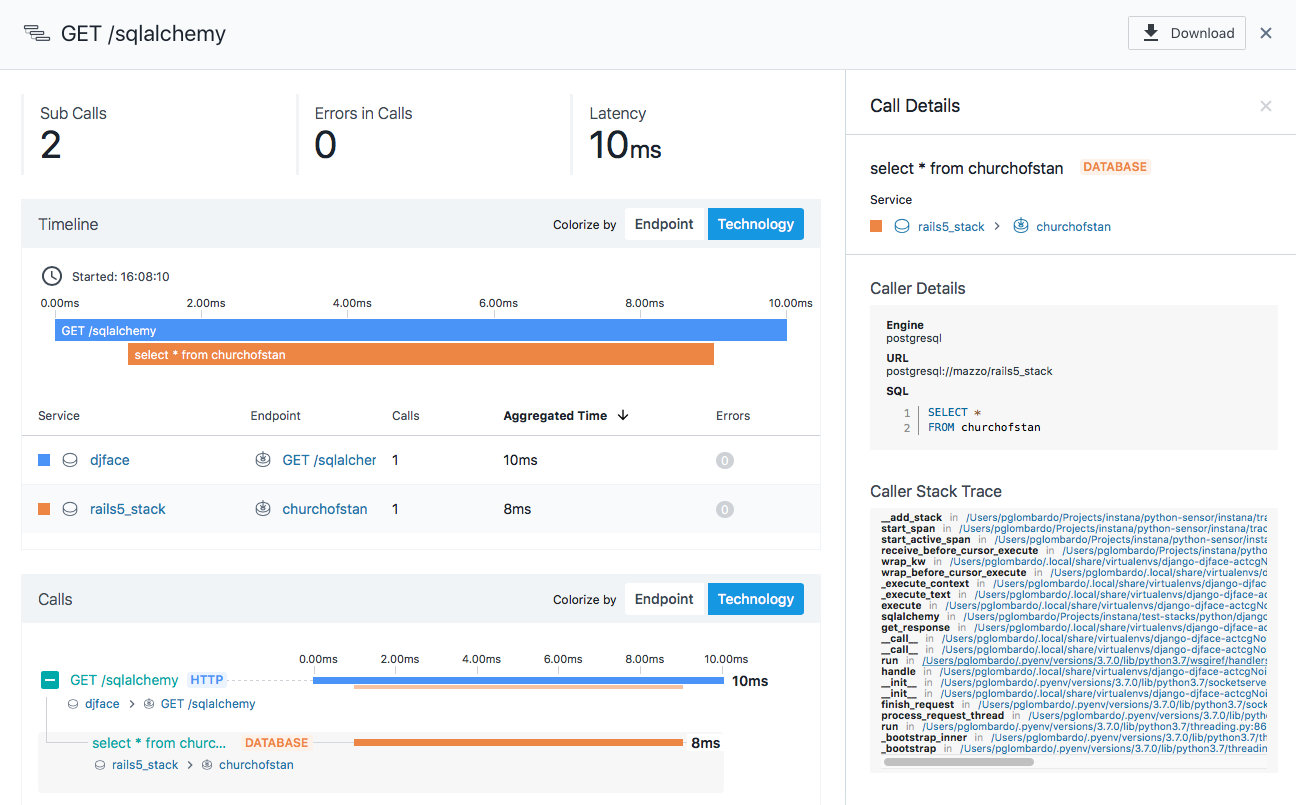Image resolution: width=1296 pixels, height=805 pixels.
Task: Click the trace icon beside GET /sqlalchemy title
Action: pyautogui.click(x=37, y=32)
